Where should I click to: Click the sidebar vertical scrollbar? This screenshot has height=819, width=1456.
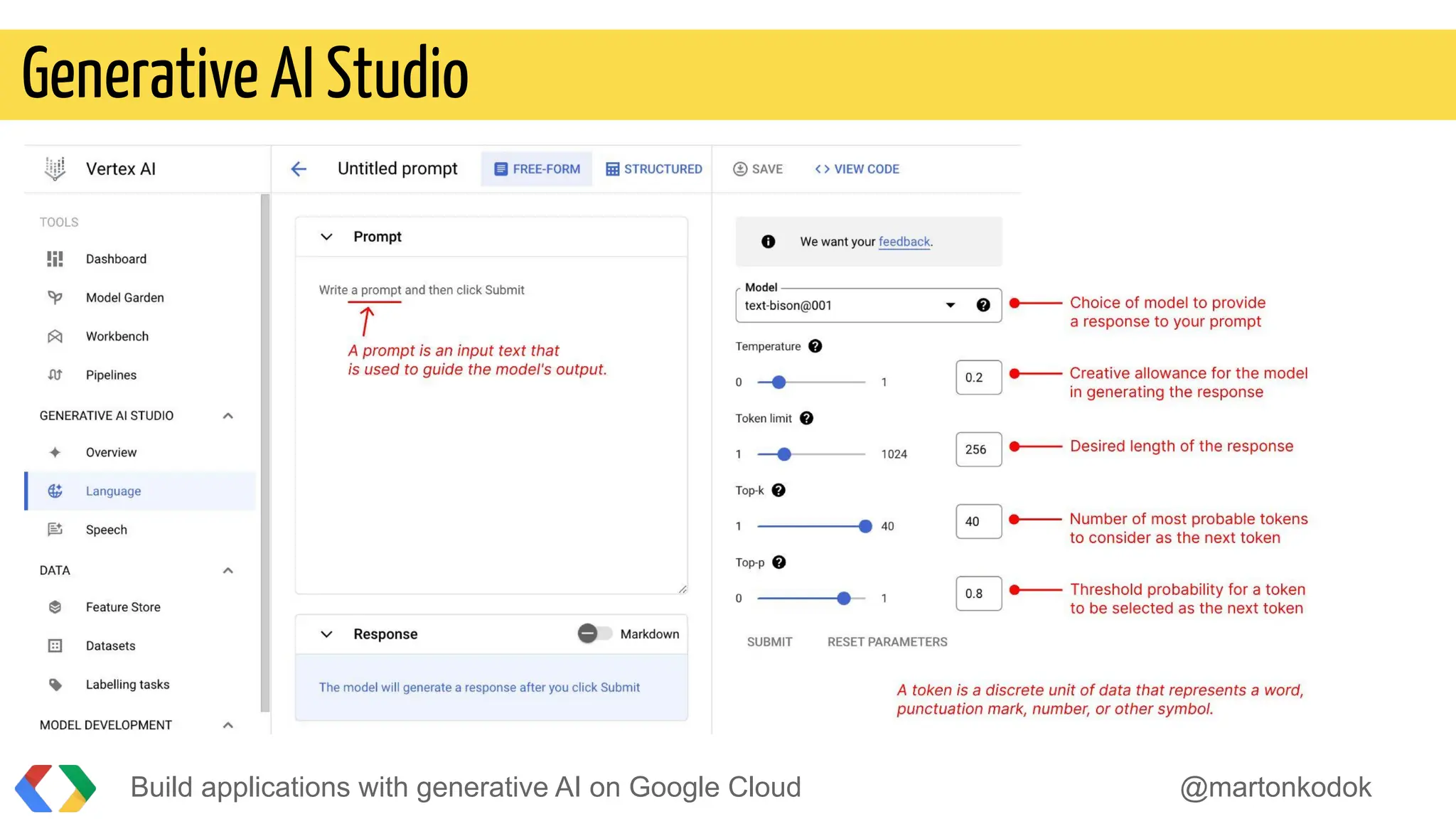[x=265, y=452]
